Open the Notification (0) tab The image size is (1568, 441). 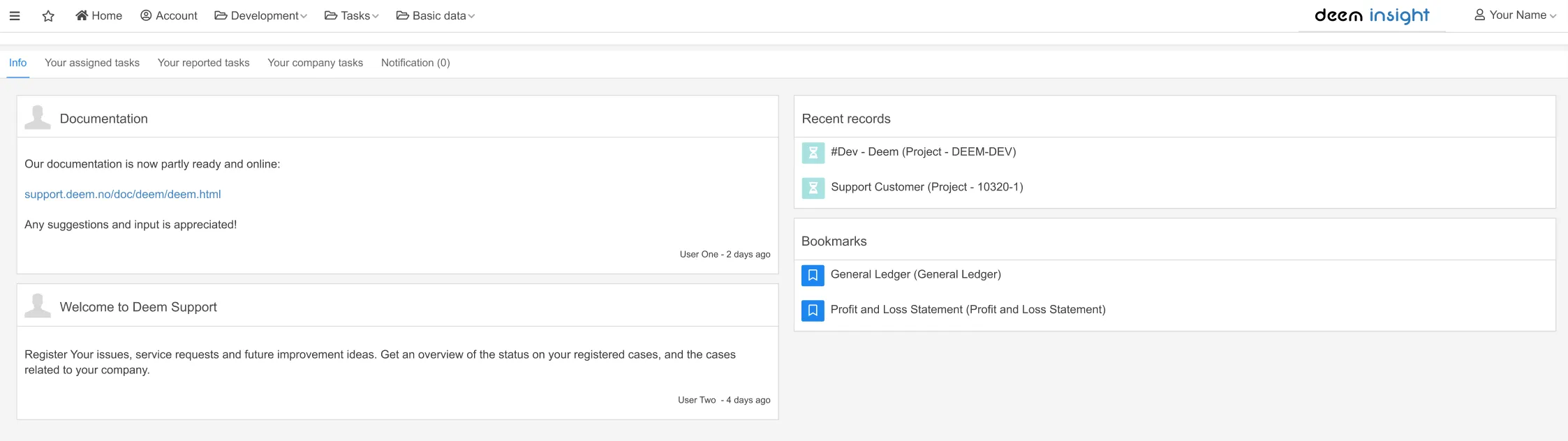click(x=415, y=63)
